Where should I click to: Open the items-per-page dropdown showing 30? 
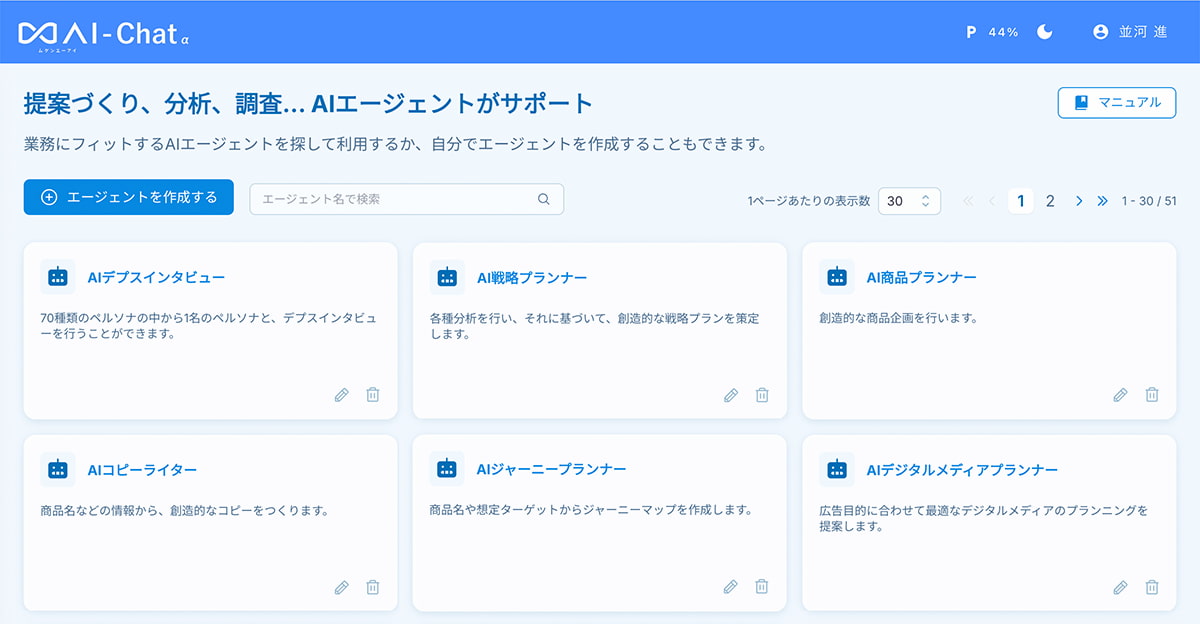pos(909,201)
